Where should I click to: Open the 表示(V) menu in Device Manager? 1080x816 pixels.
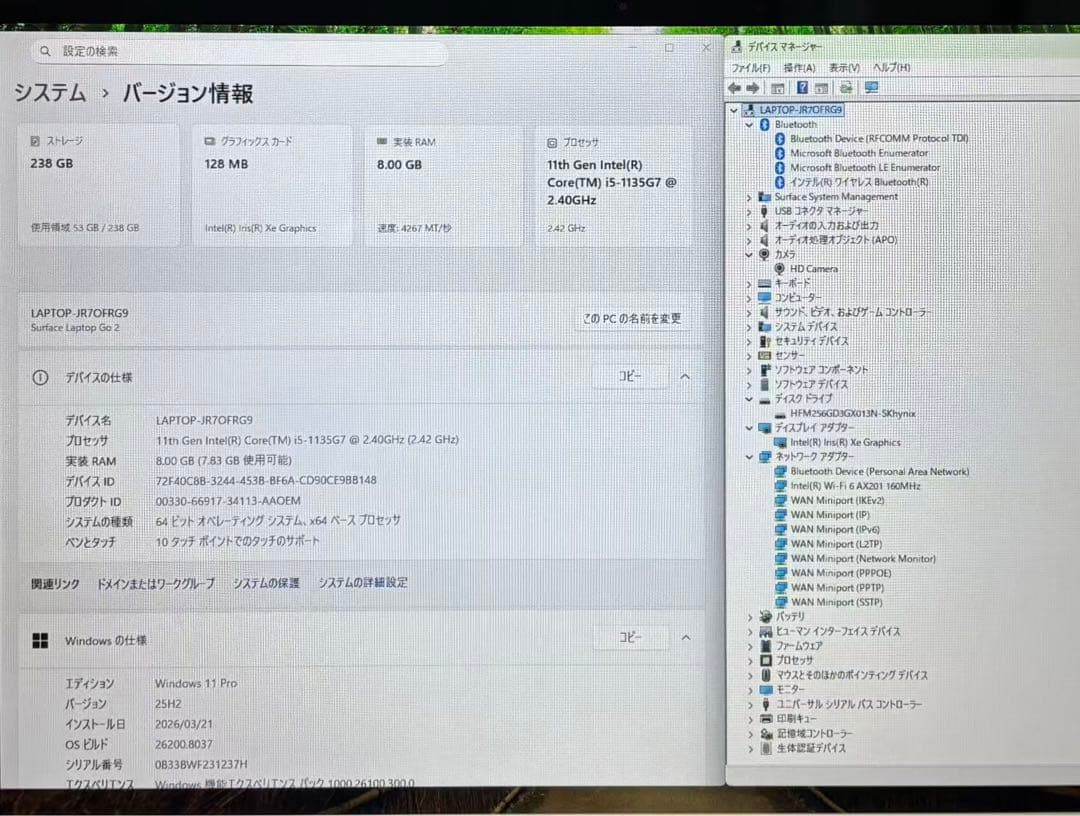tap(842, 67)
